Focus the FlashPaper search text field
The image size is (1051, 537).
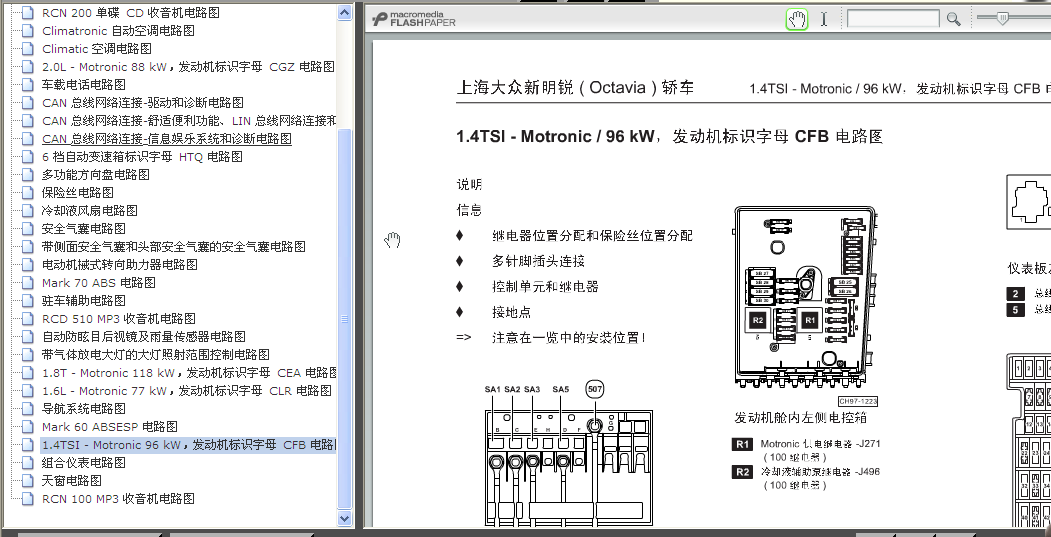pyautogui.click(x=893, y=19)
